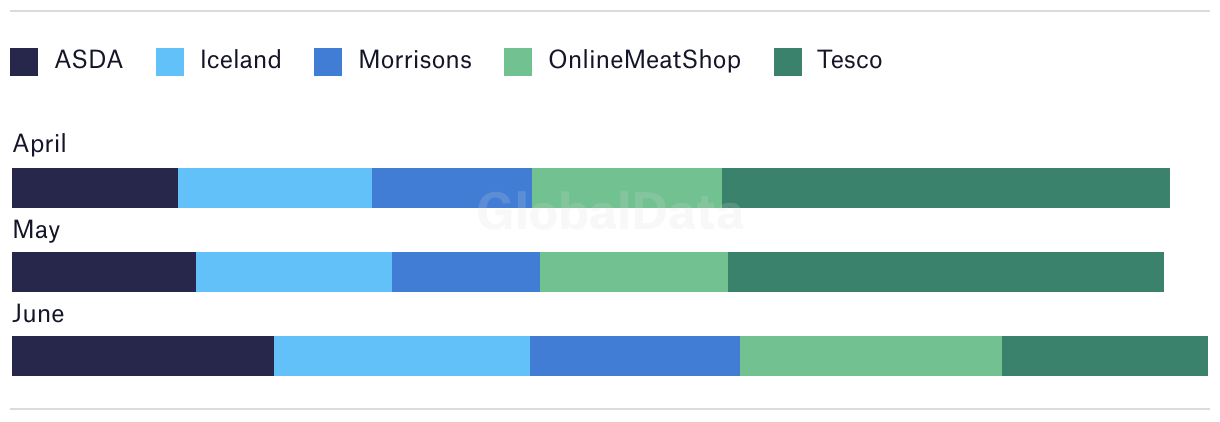Toggle the Morrisons legend label
The image size is (1220, 422).
415,60
